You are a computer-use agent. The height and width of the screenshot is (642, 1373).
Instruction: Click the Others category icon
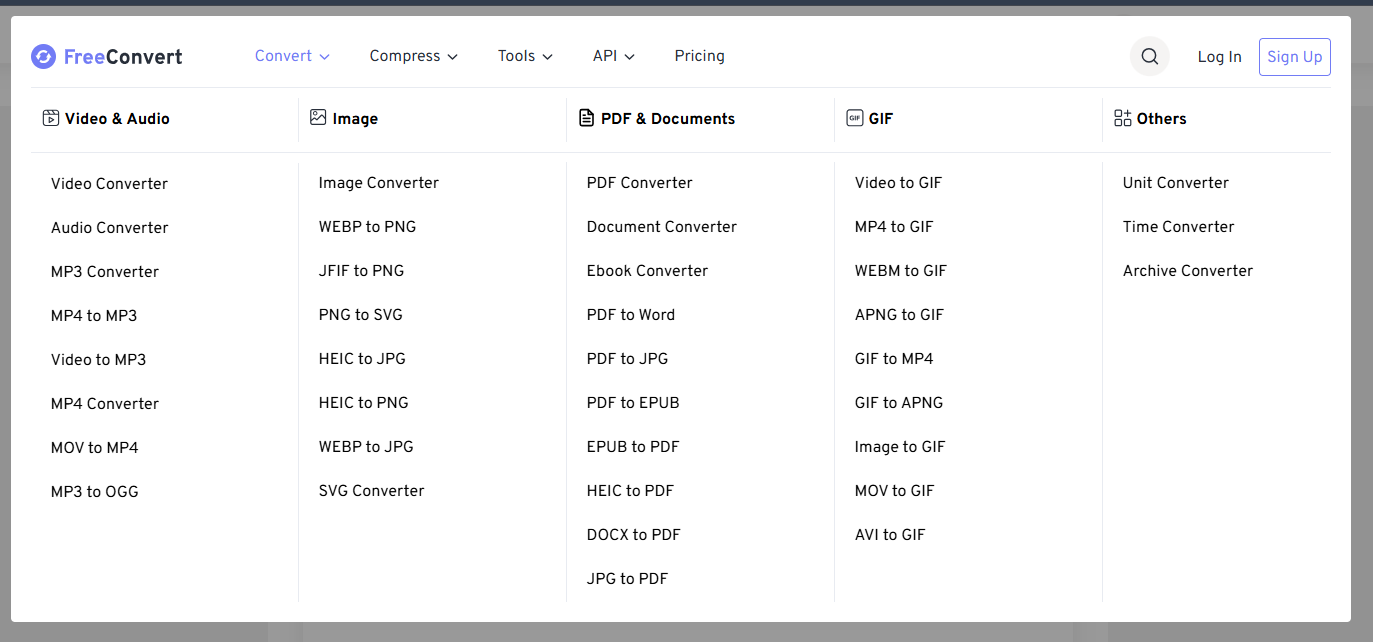[1122, 118]
